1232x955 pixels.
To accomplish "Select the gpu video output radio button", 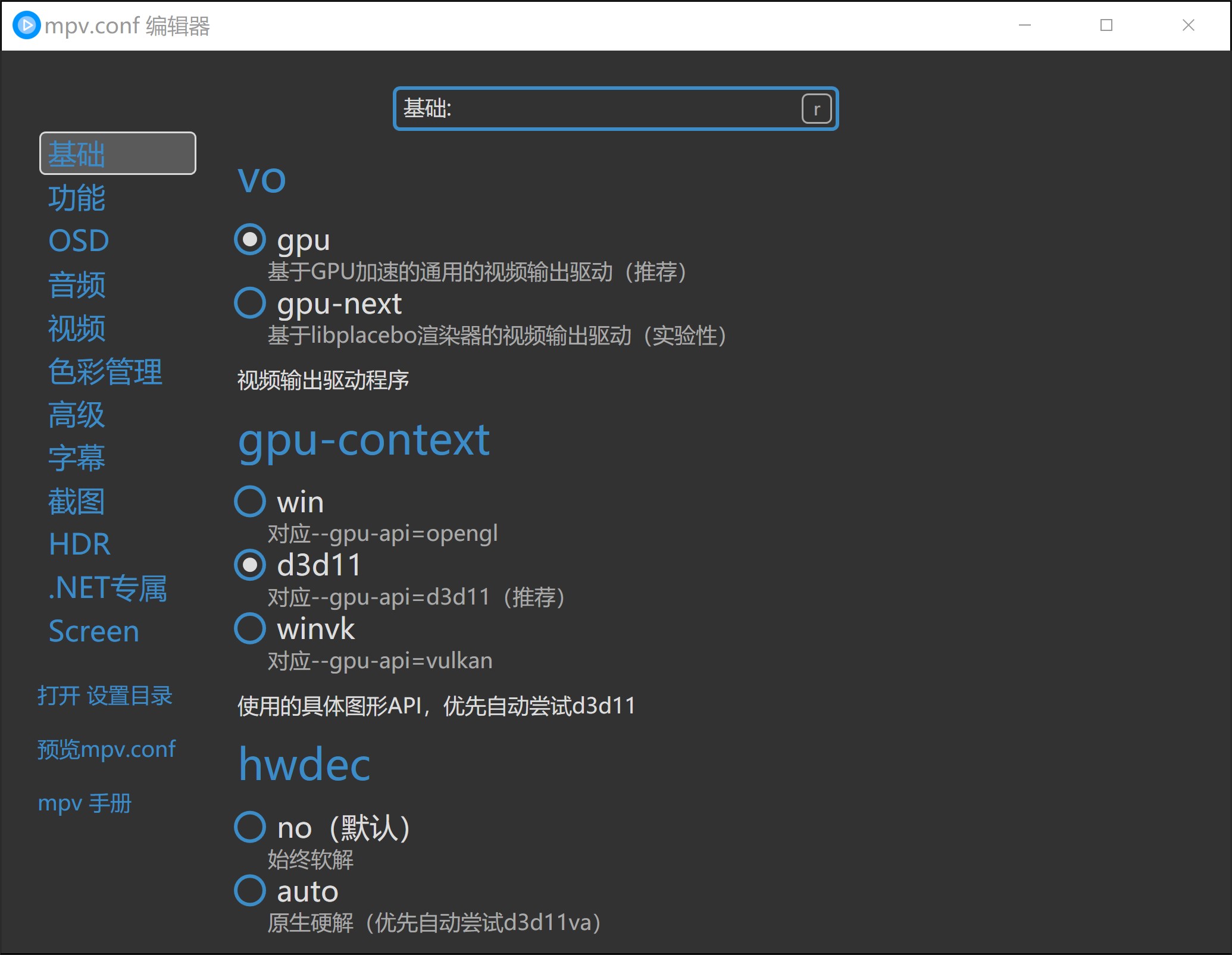I will (250, 239).
